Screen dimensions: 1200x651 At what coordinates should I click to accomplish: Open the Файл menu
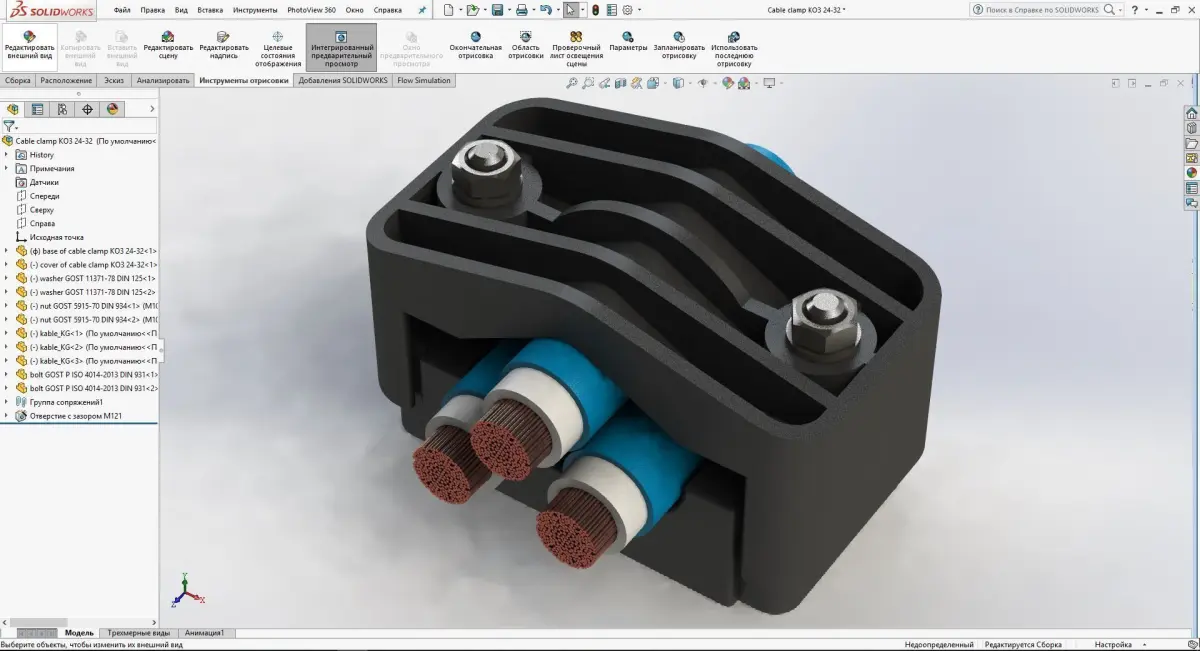coord(122,10)
